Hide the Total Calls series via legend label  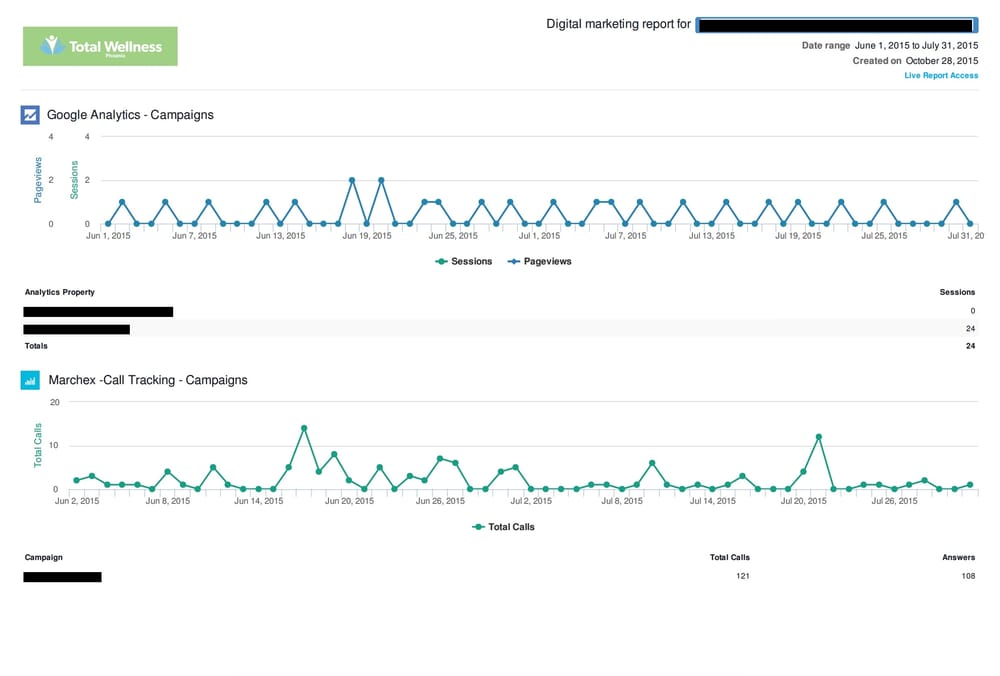tap(511, 527)
